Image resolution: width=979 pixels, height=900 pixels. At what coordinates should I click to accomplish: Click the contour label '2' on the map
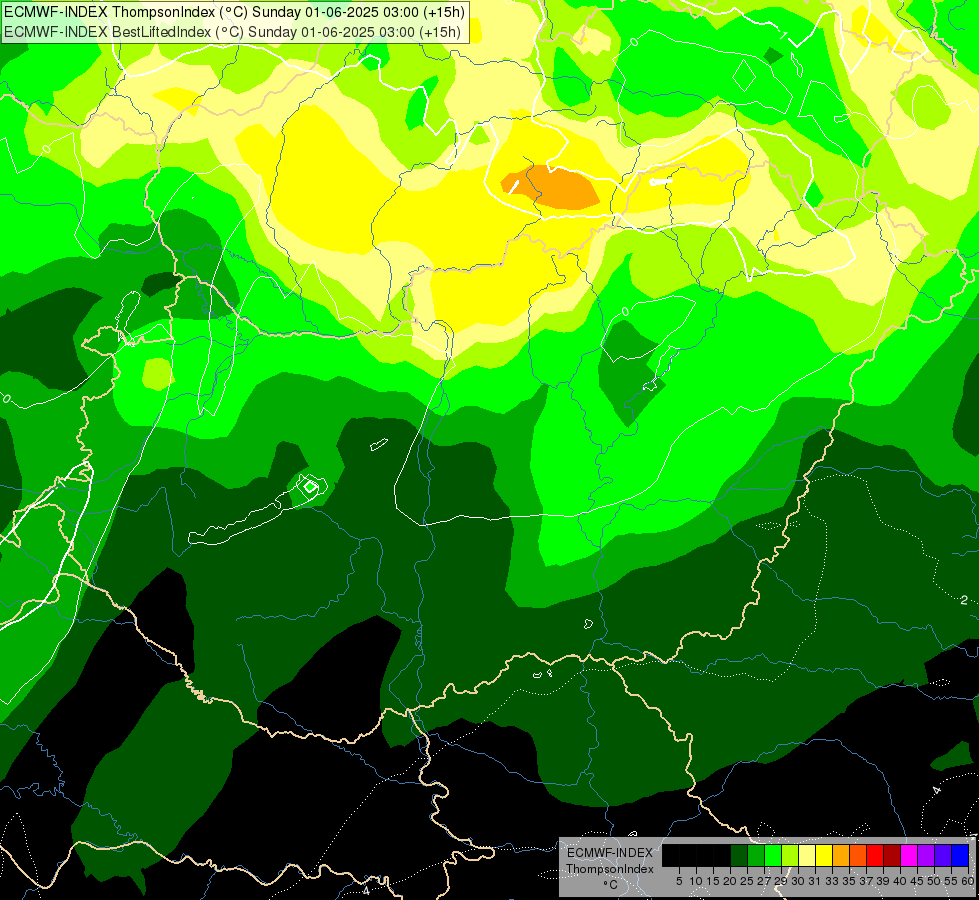point(964,600)
